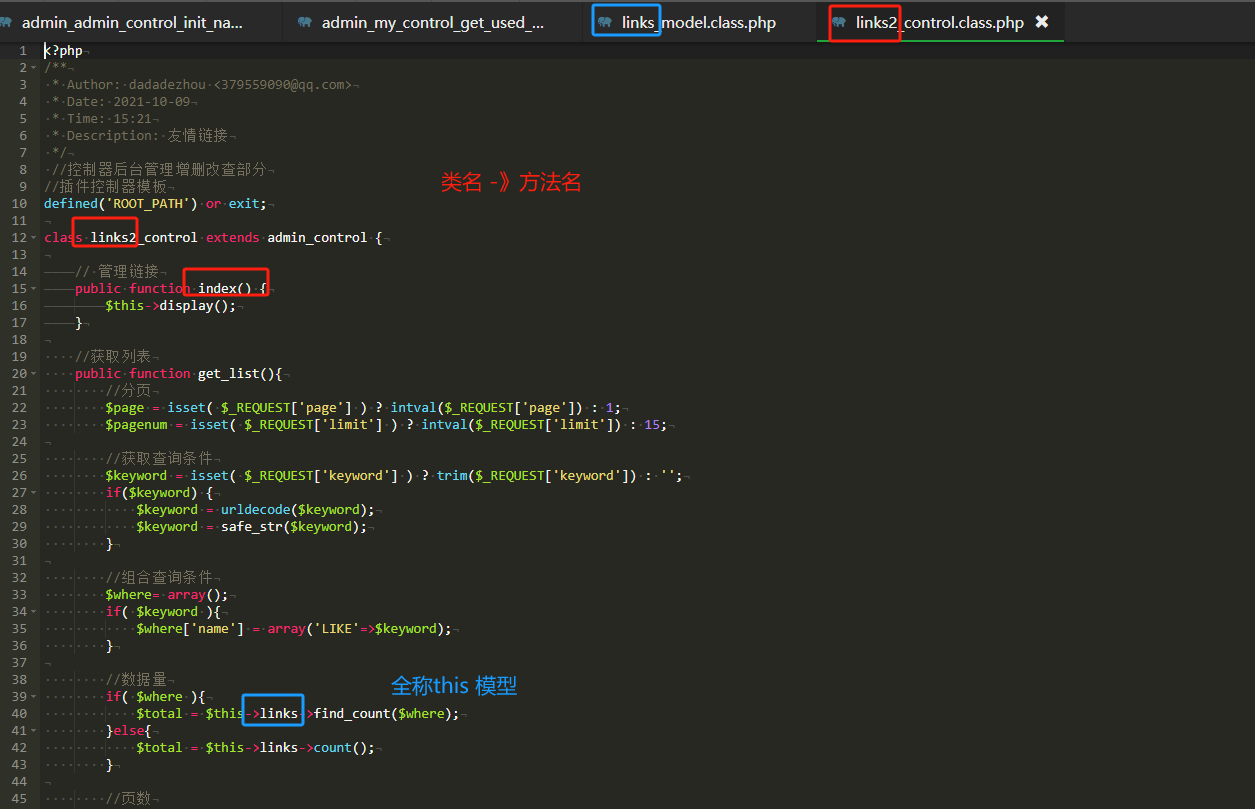Click the comment "// 管理链接"
This screenshot has height=809, width=1255.
click(117, 272)
